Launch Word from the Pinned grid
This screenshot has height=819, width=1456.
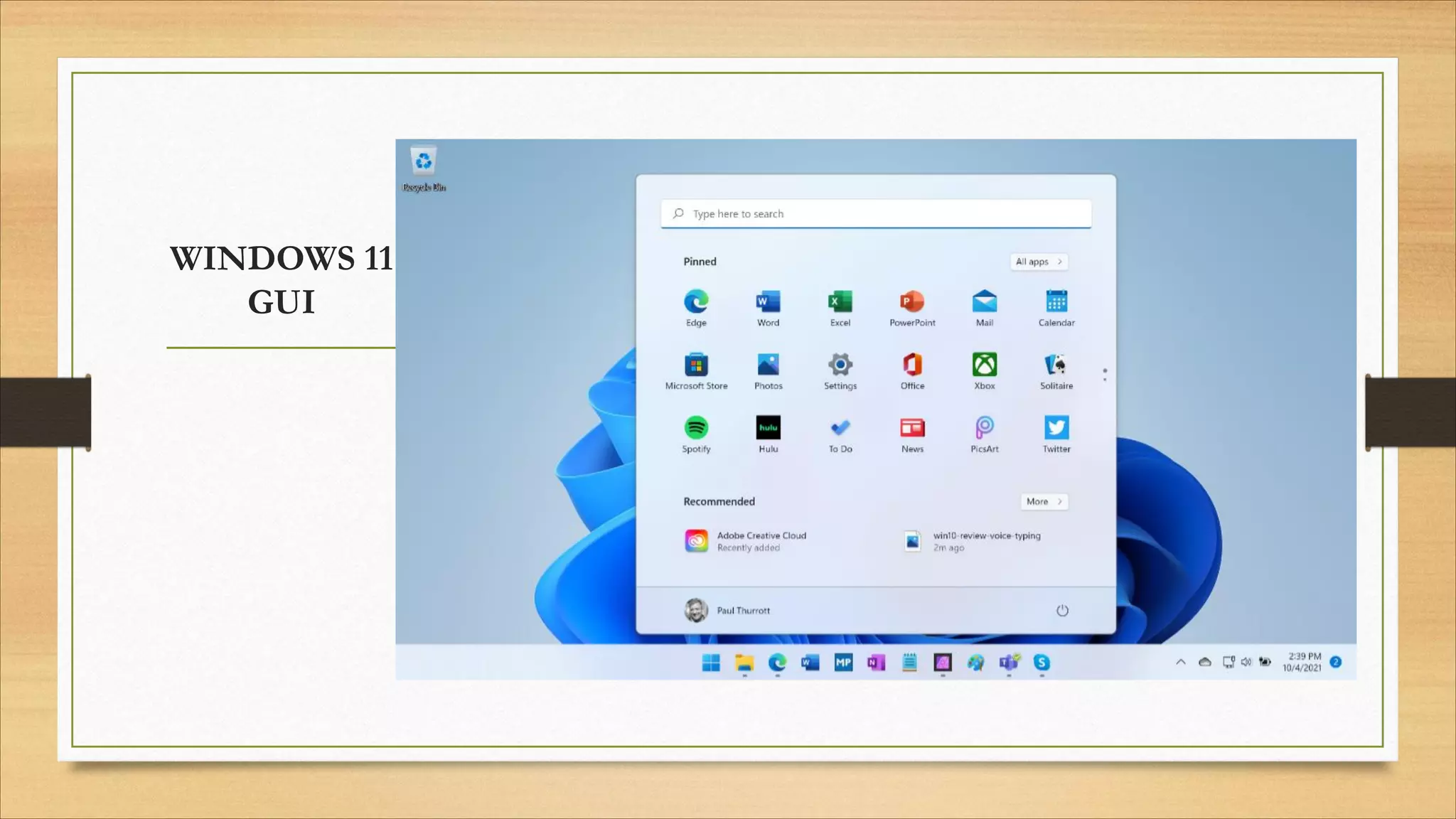coord(768,308)
